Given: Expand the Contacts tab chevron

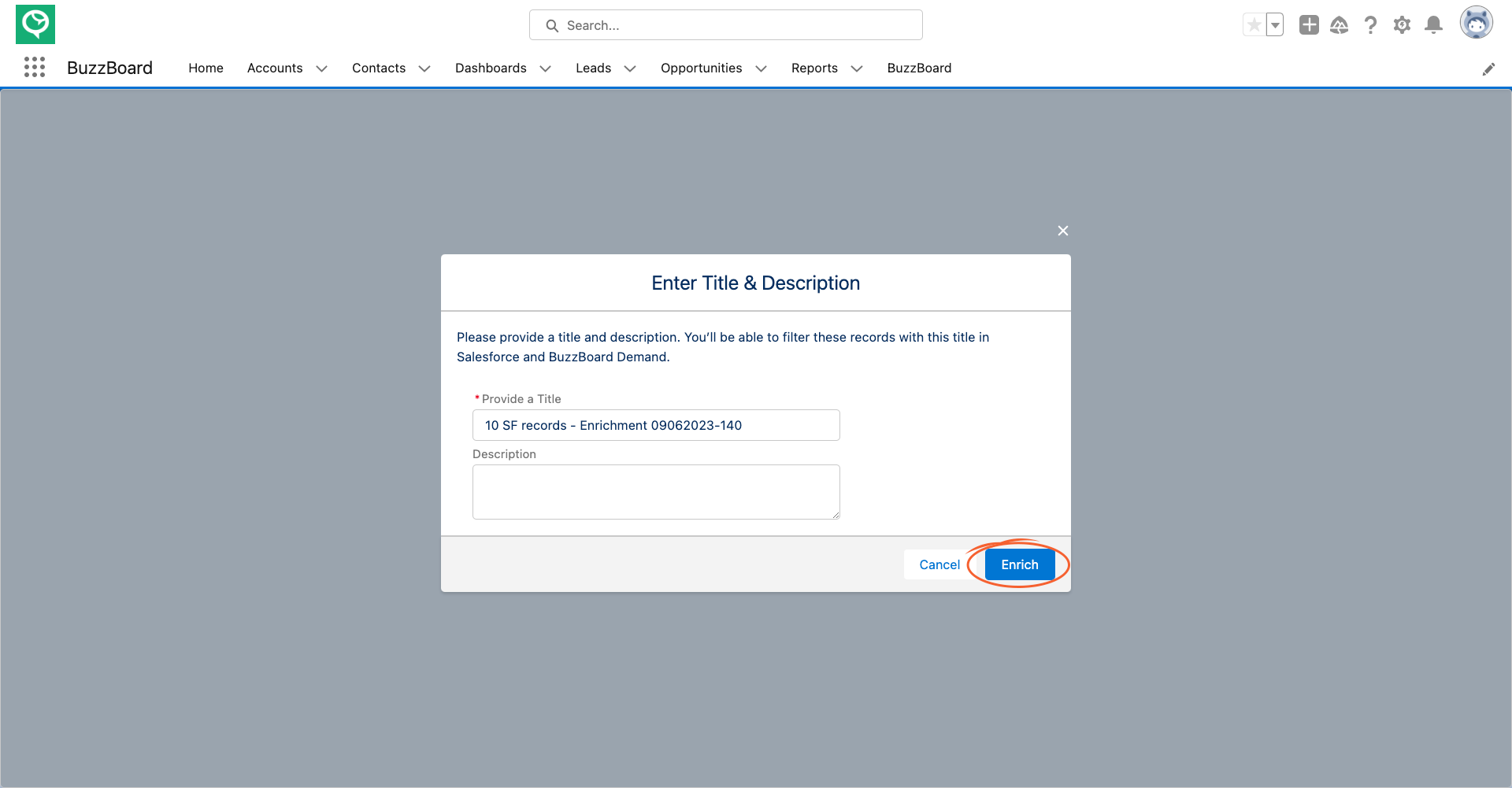Looking at the screenshot, I should tap(424, 68).
